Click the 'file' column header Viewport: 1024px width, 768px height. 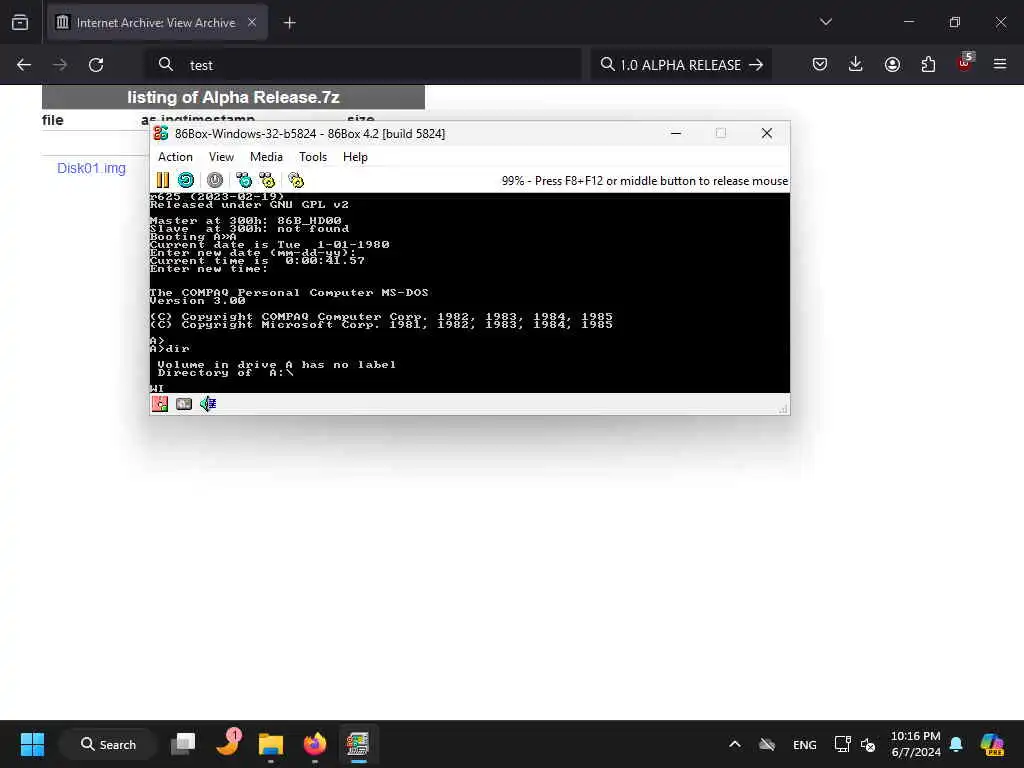(x=52, y=120)
